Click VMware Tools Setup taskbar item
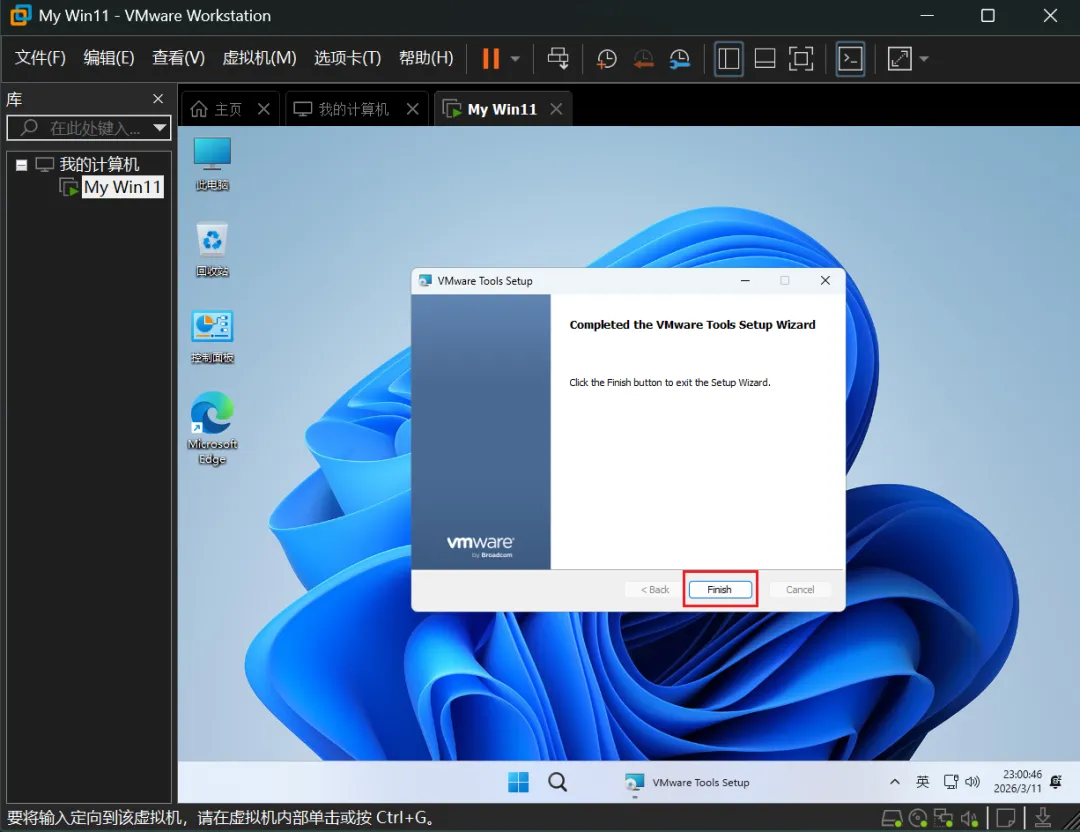 pos(687,782)
